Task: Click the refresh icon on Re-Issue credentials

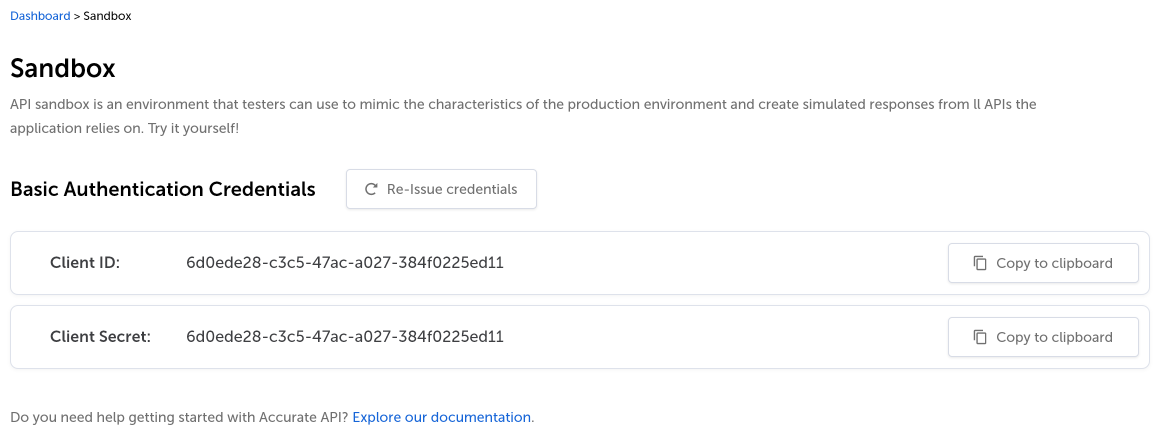Action: (371, 189)
